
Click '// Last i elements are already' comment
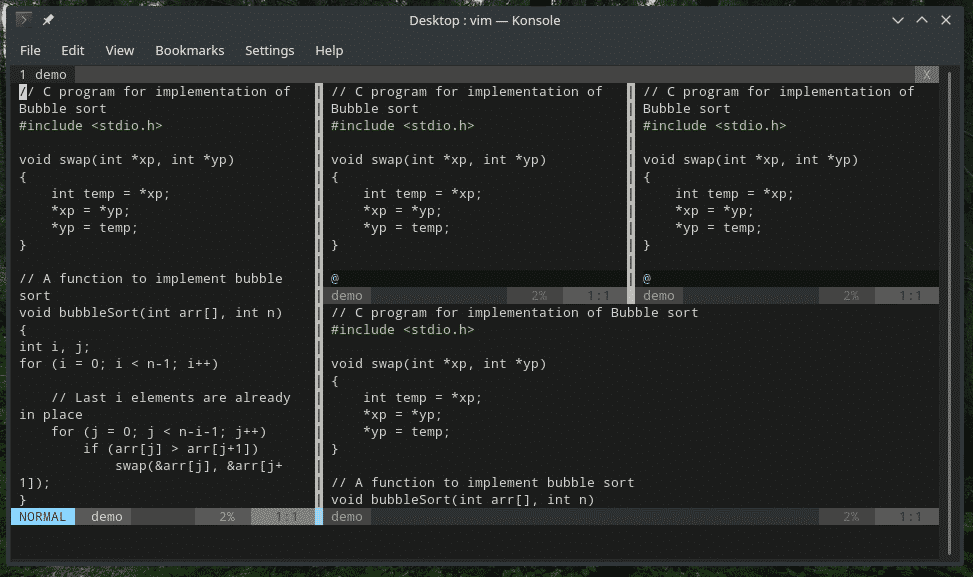[171, 398]
